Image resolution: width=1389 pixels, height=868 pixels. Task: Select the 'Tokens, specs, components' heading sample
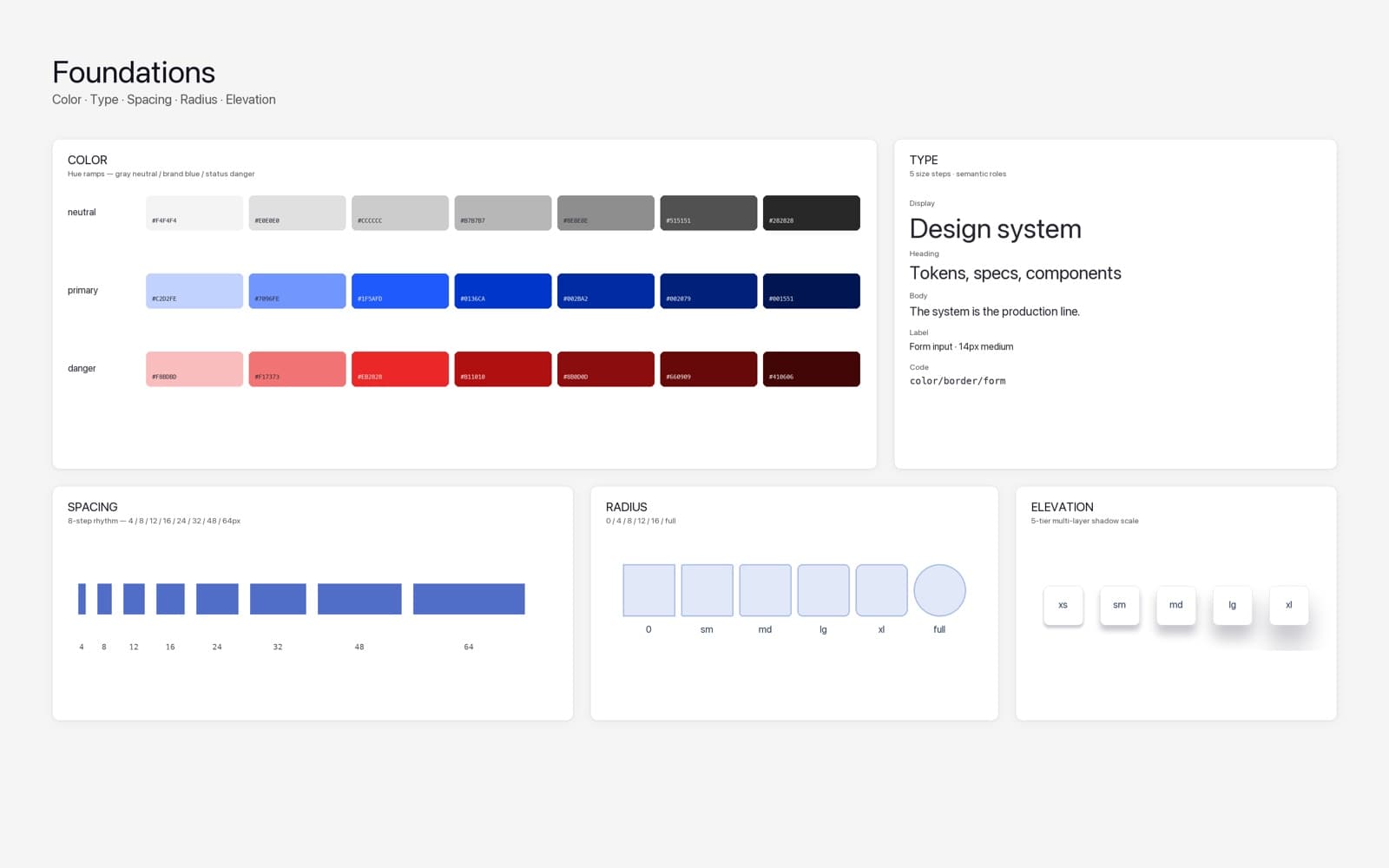pos(1016,273)
